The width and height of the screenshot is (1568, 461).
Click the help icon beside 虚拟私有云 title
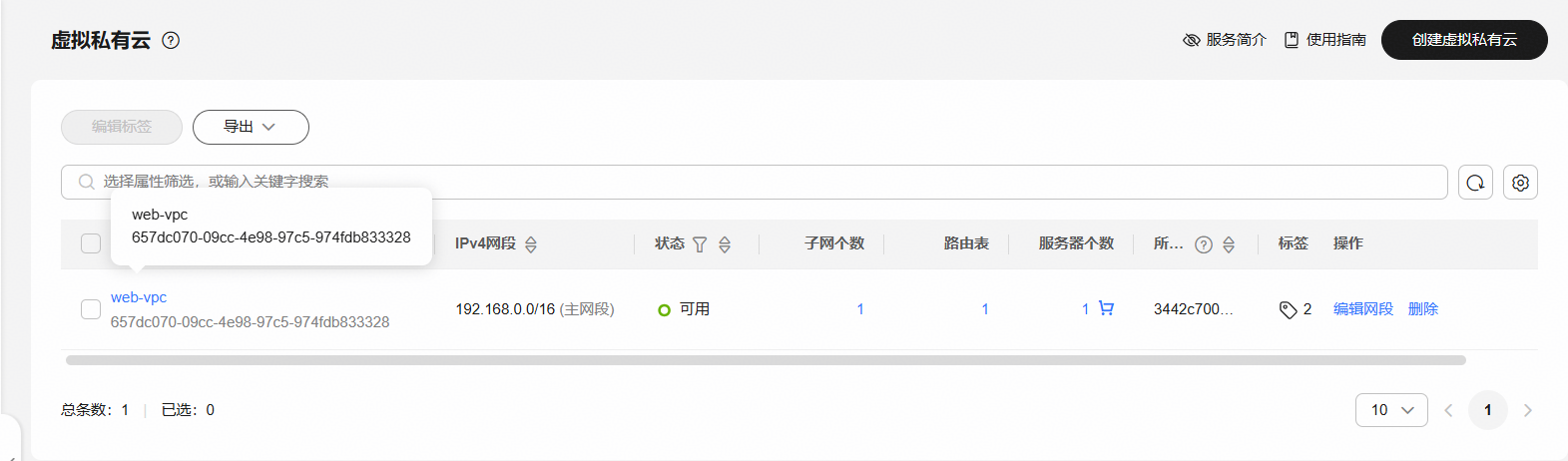pyautogui.click(x=171, y=41)
